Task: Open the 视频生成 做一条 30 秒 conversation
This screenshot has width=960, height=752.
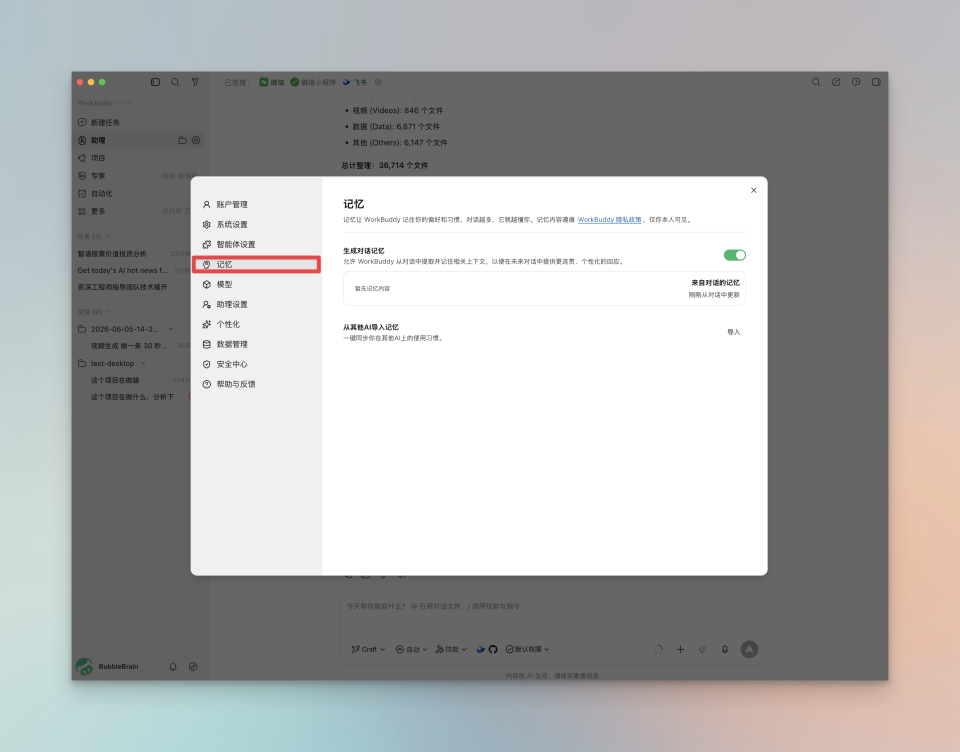Action: point(129,346)
